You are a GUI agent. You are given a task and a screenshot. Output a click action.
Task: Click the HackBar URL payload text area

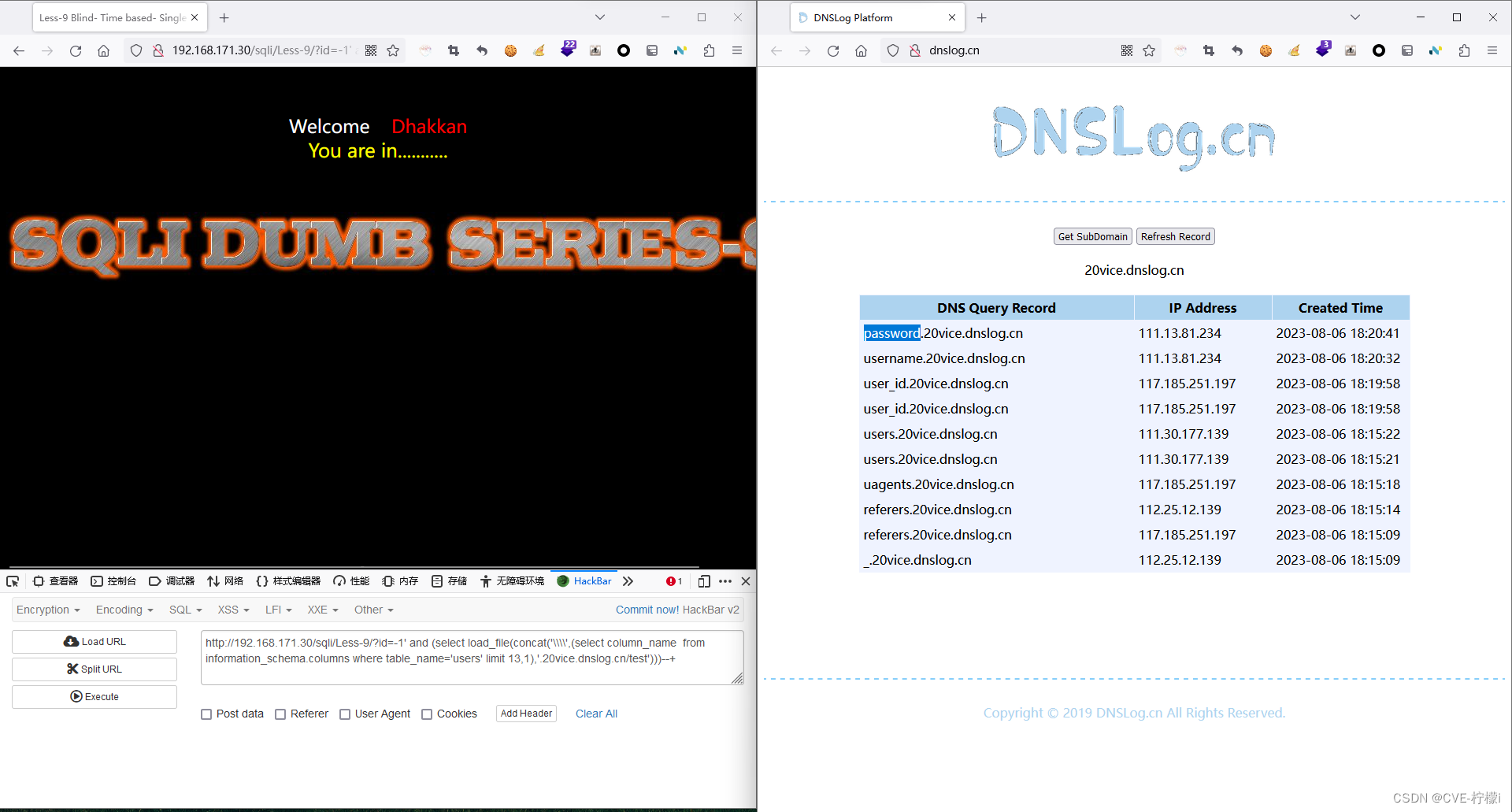(472, 658)
